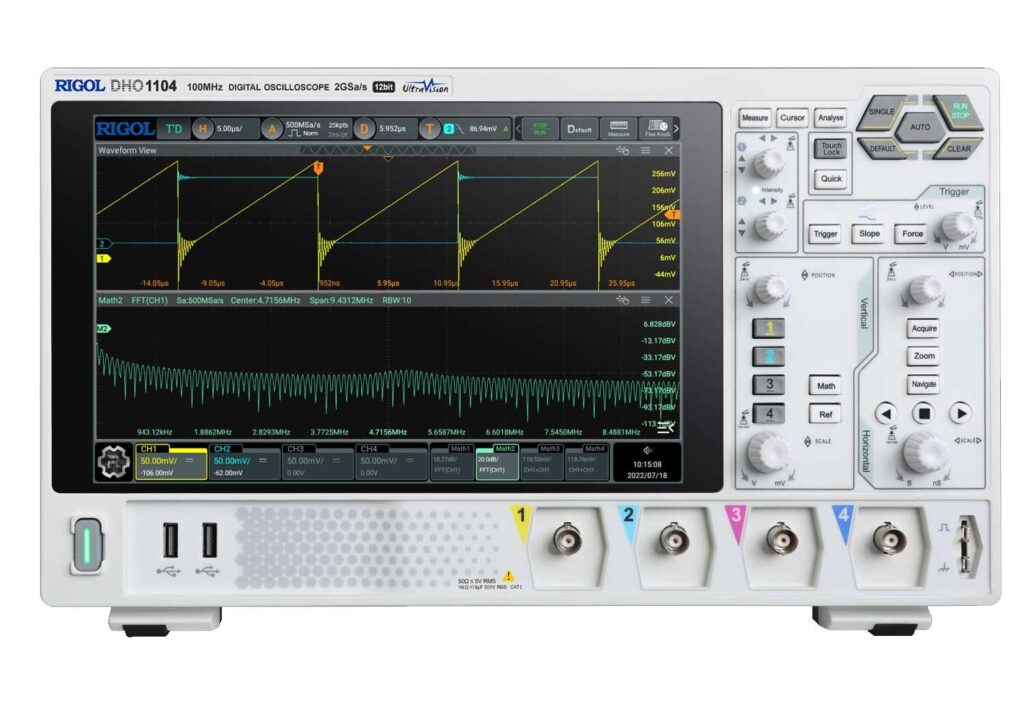Push the Measure front panel key

coord(754,118)
